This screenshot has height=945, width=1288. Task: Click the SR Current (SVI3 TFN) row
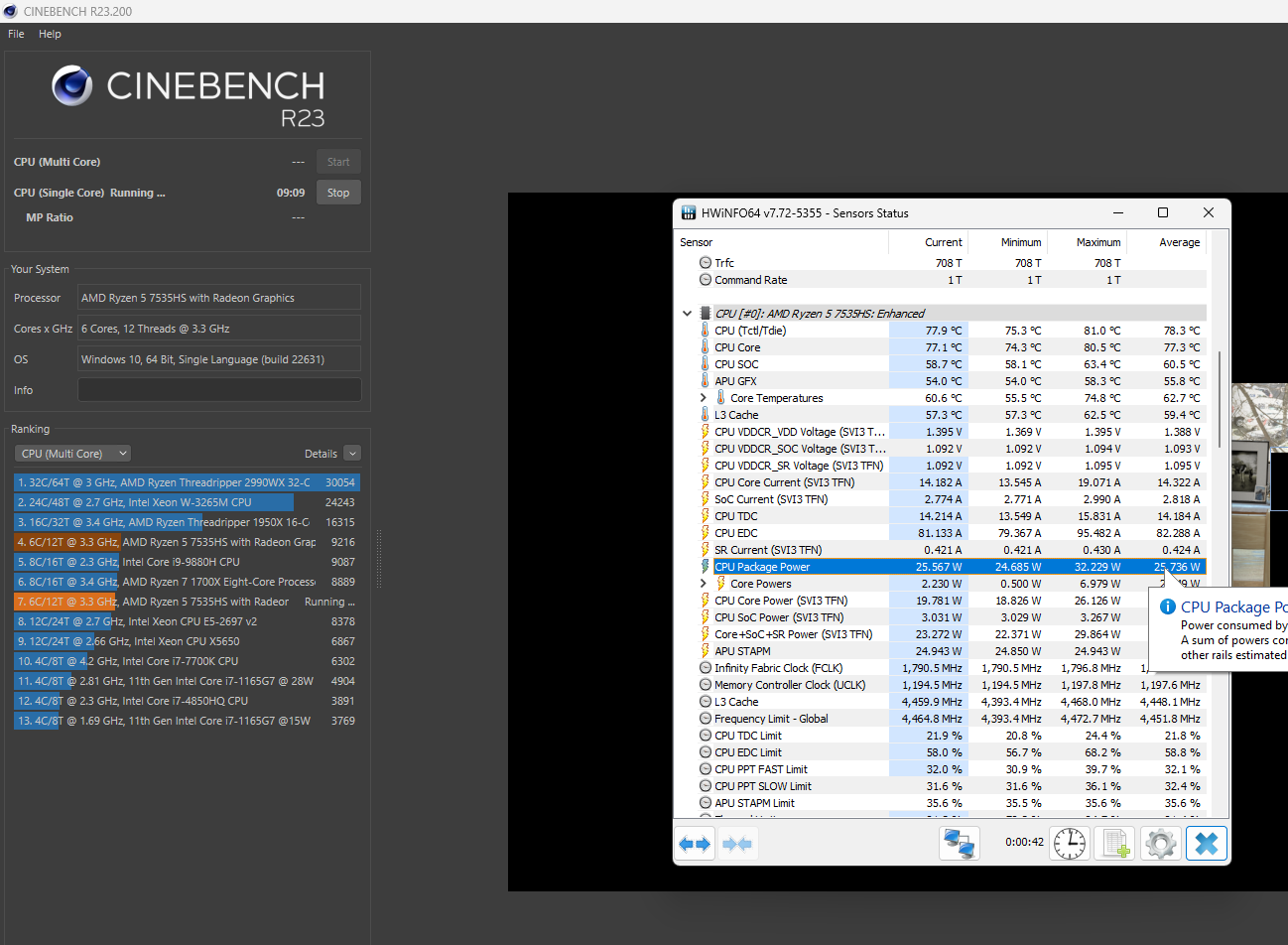tap(940, 550)
